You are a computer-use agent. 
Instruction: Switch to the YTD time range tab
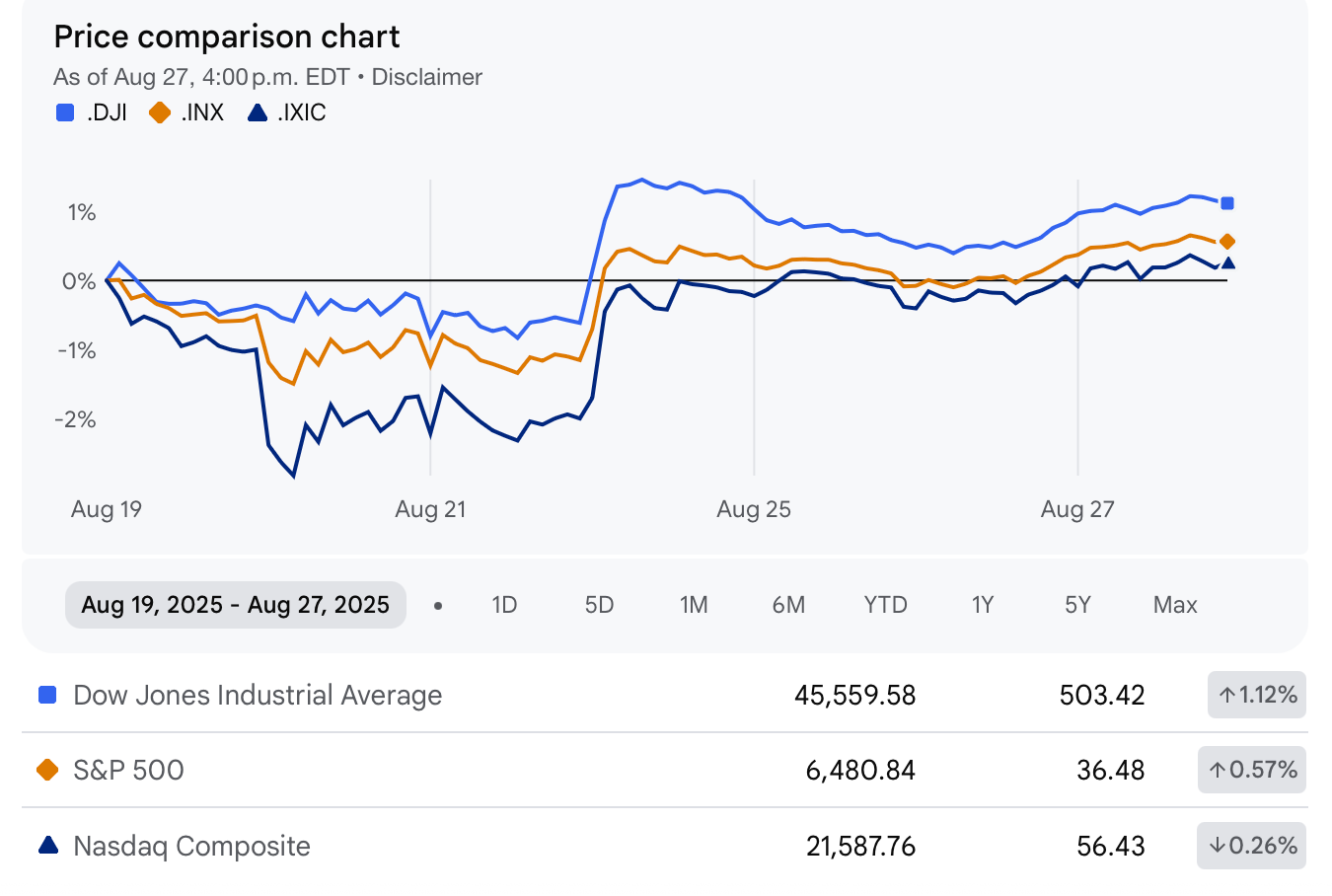[884, 604]
